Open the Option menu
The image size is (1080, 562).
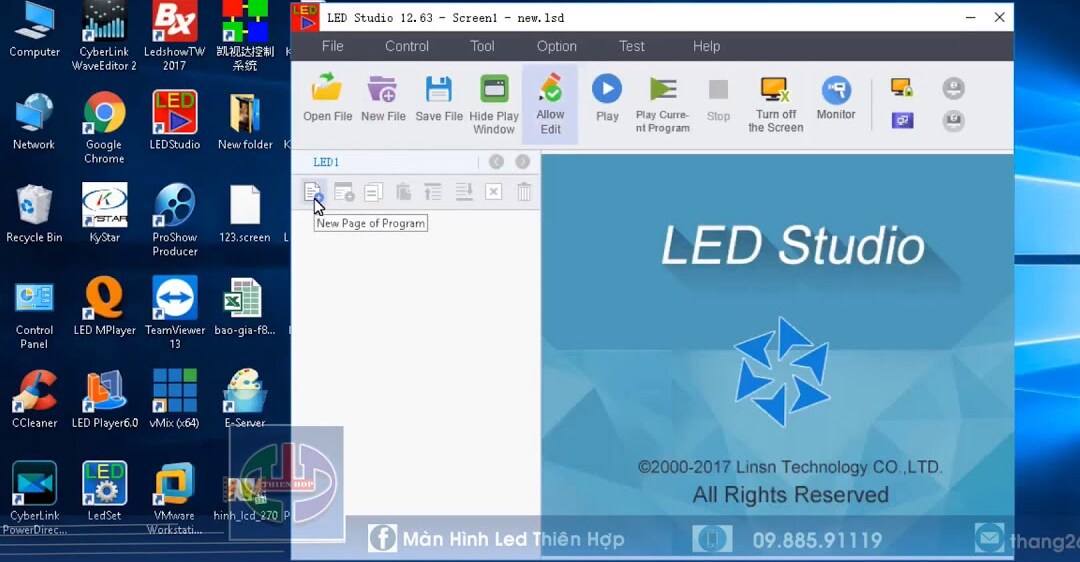[x=557, y=46]
